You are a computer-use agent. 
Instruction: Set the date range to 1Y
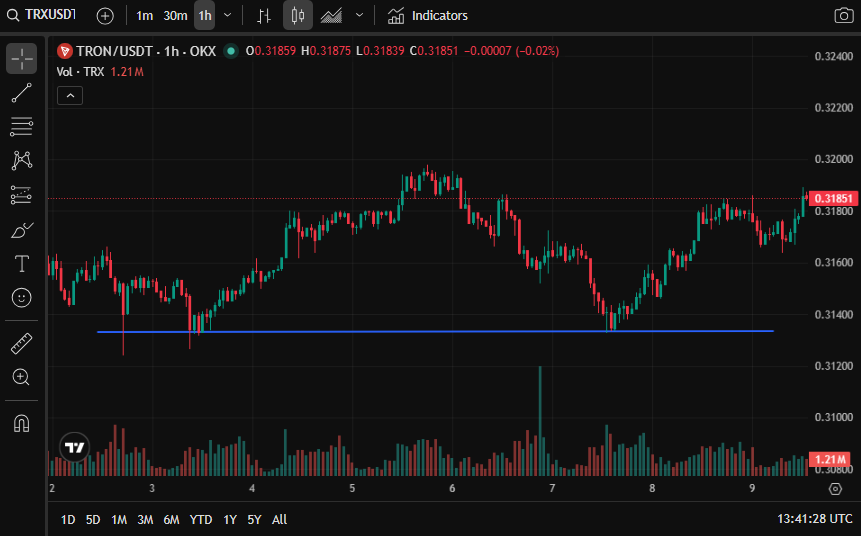230,520
